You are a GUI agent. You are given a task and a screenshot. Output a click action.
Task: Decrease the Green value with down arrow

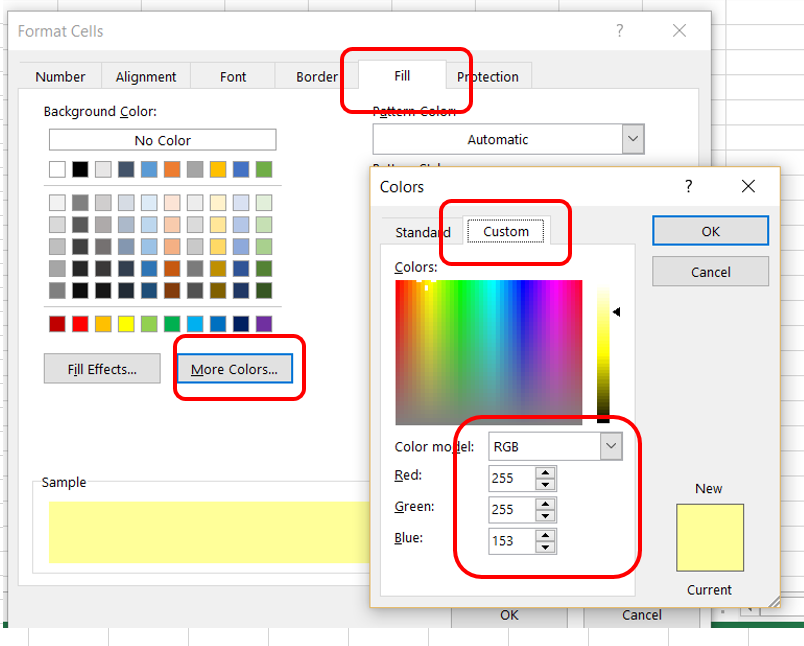(546, 516)
